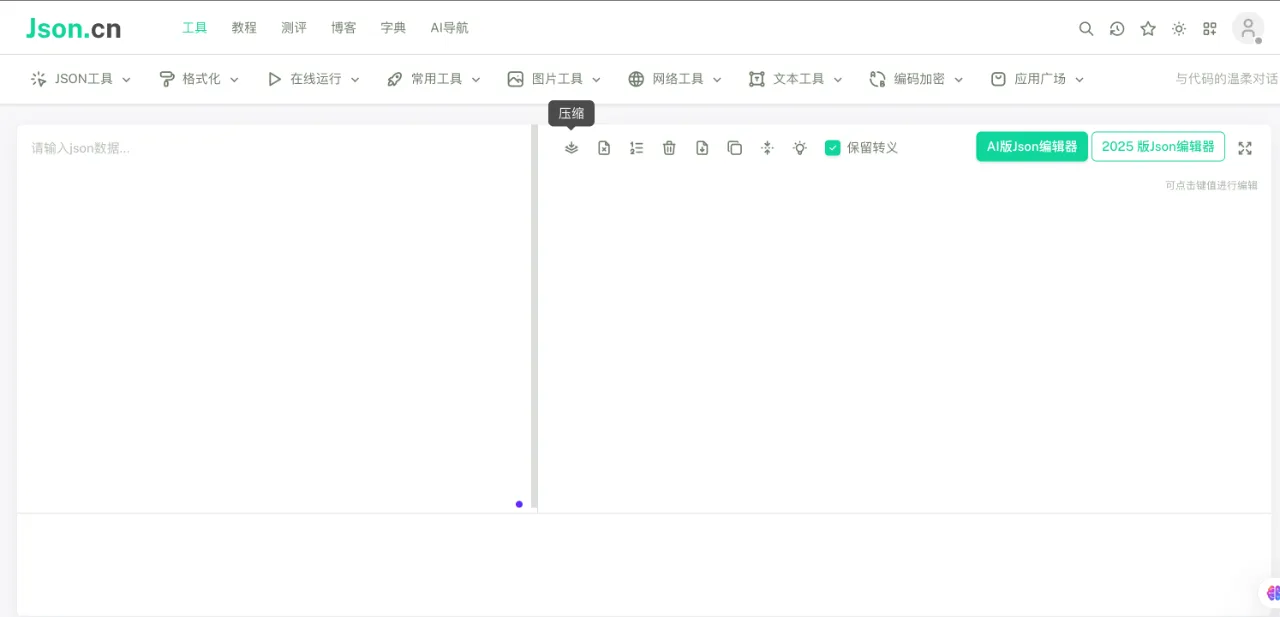
Task: Click the download file icon
Action: coord(702,148)
